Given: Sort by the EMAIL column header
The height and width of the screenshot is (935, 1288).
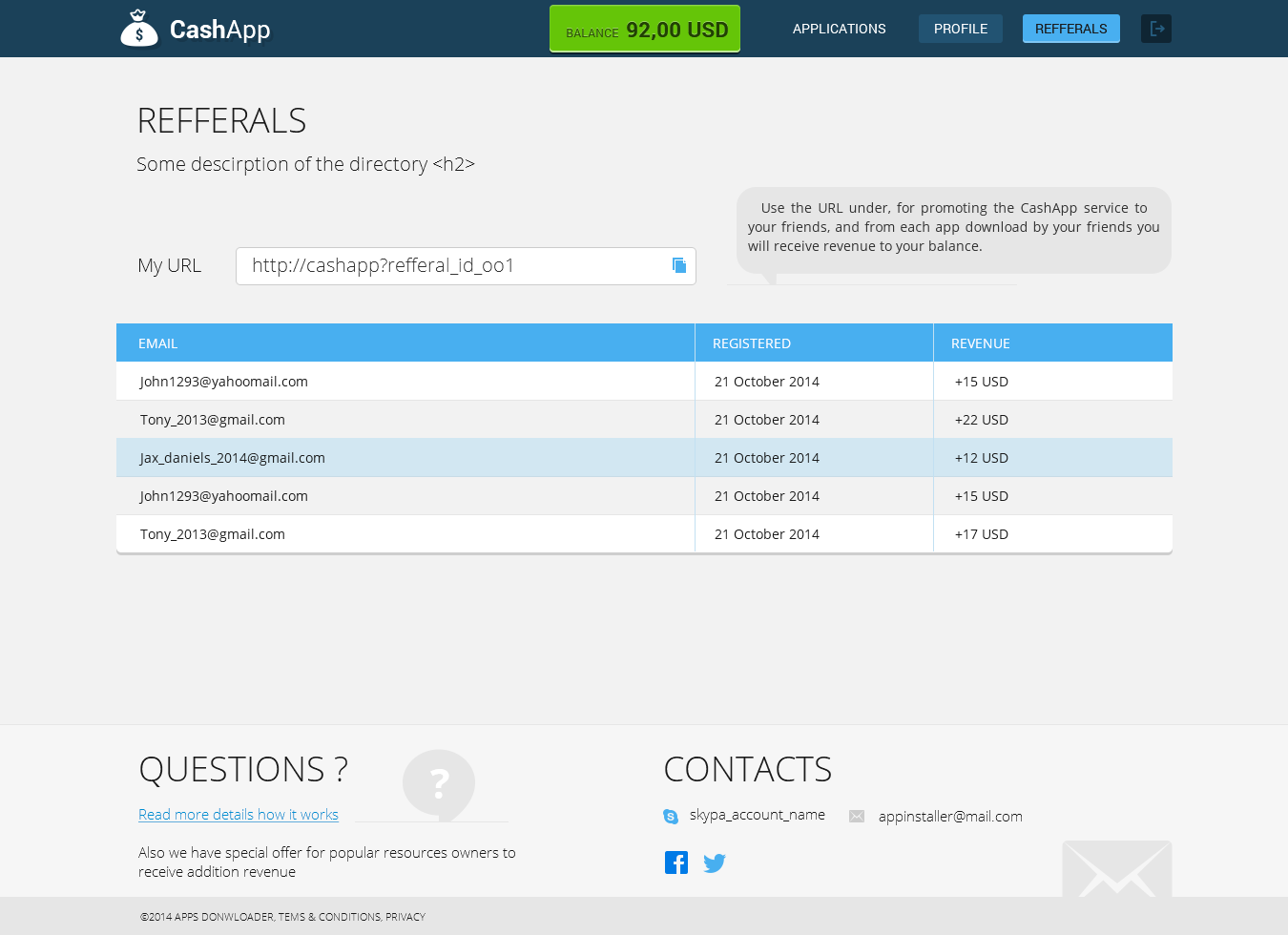Looking at the screenshot, I should pyautogui.click(x=158, y=343).
